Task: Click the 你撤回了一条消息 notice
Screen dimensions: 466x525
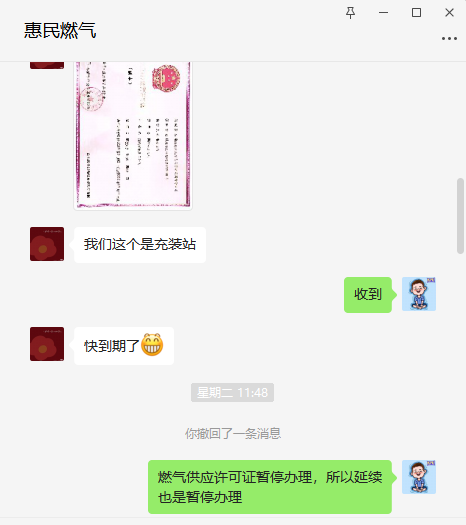Action: (x=233, y=434)
